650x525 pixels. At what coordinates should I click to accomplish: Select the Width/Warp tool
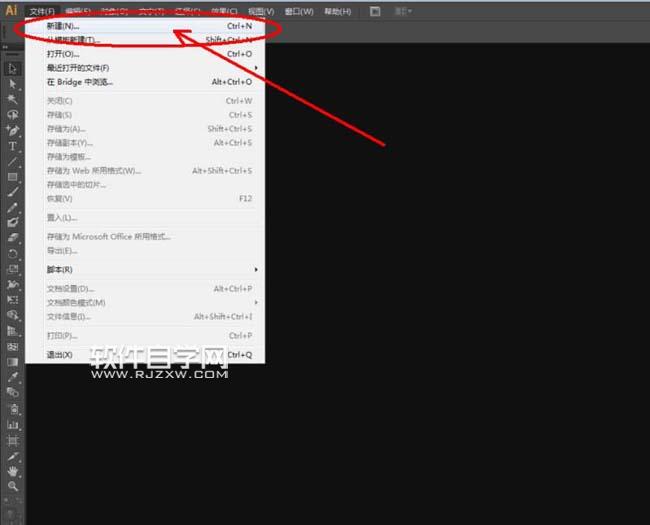point(12,284)
